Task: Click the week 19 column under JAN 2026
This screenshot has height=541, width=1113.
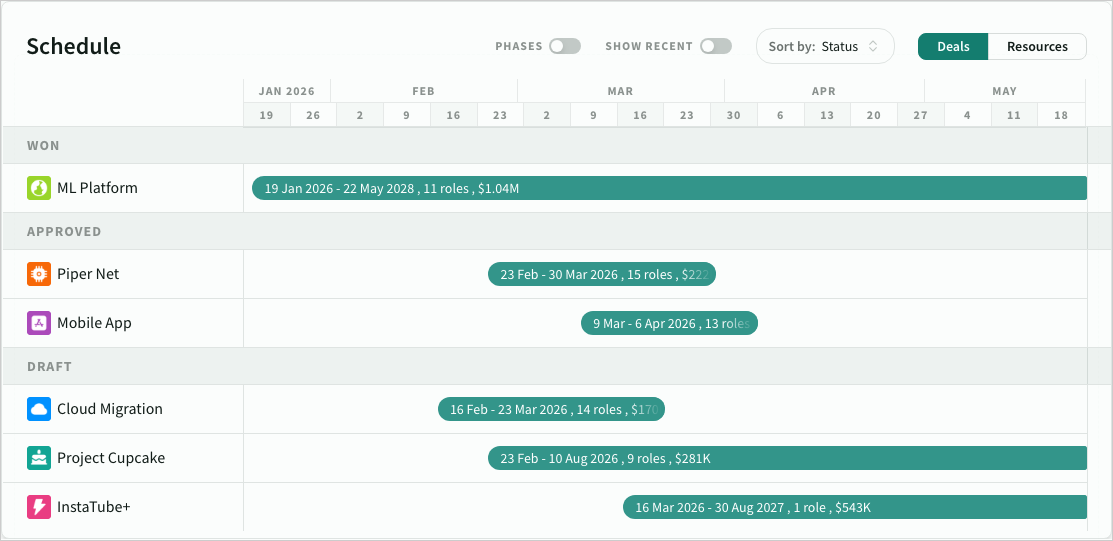Action: pos(267,115)
